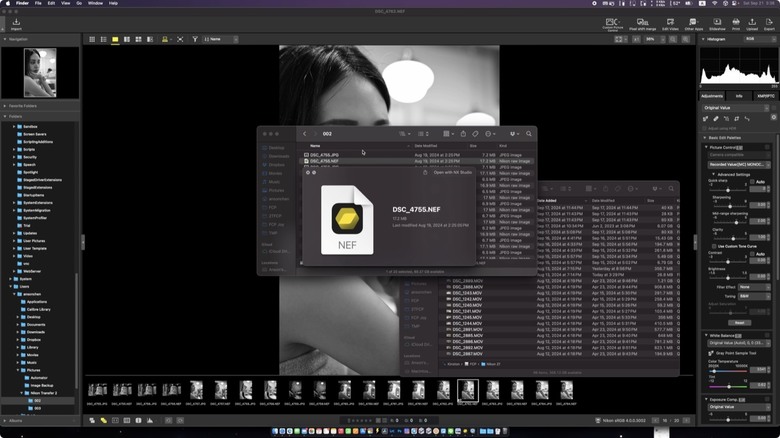Open Custom Picture Control tool
This screenshot has height=438, width=780.
point(612,24)
